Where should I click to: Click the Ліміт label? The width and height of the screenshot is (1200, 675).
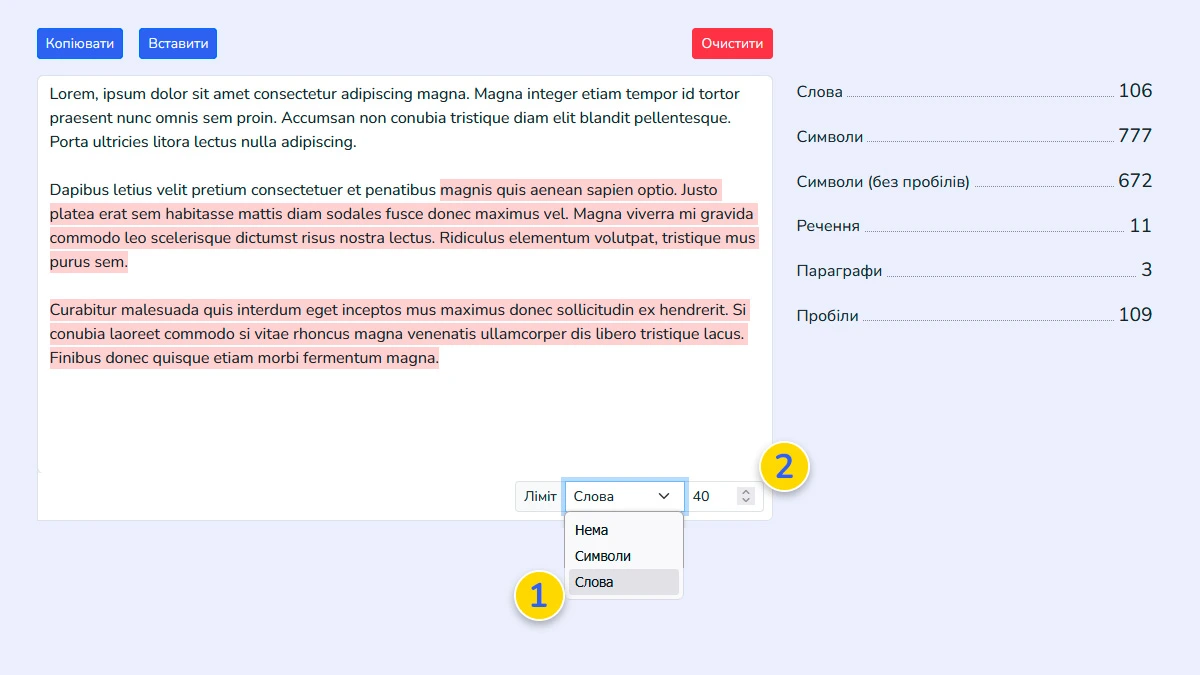click(540, 497)
